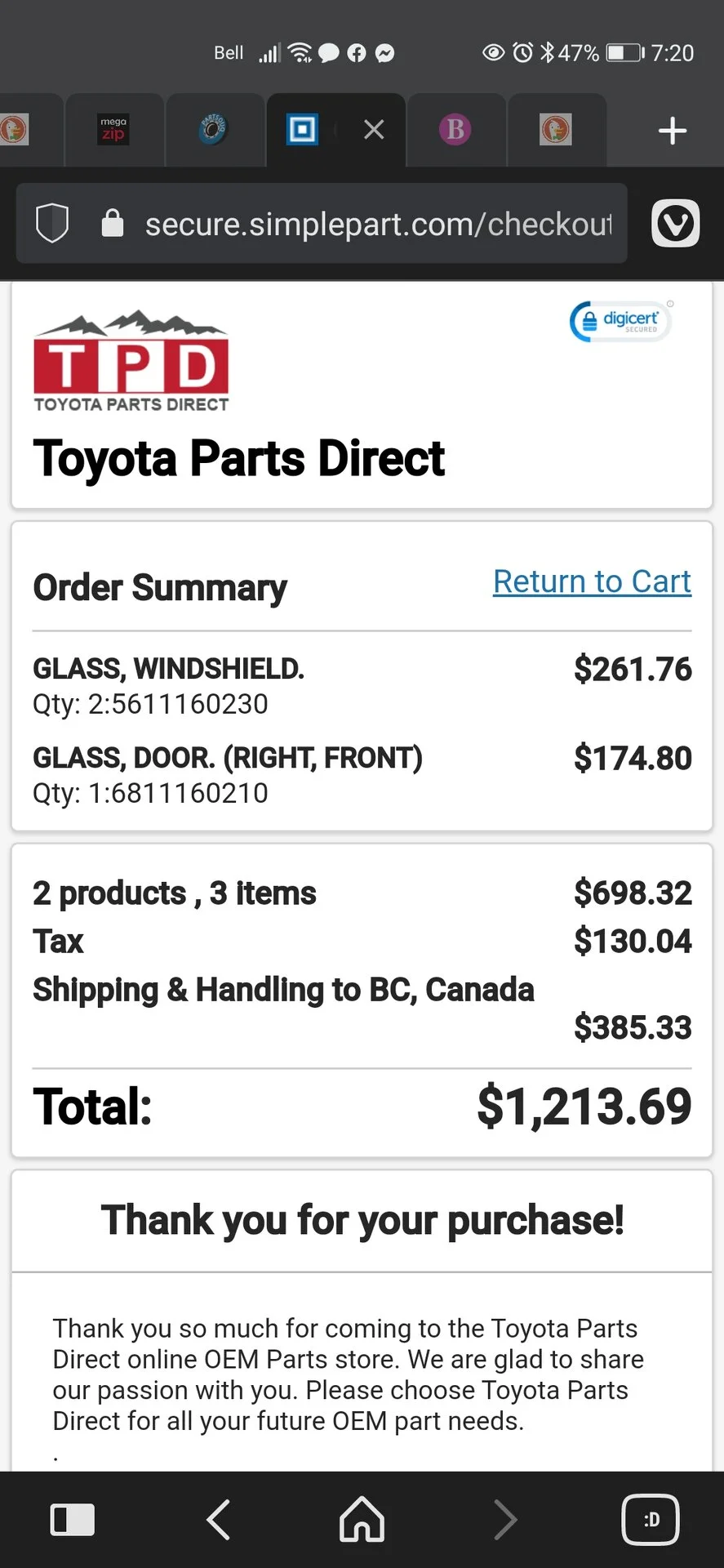The width and height of the screenshot is (724, 1568).
Task: Open the Vivaldi menu icon
Action: click(675, 223)
